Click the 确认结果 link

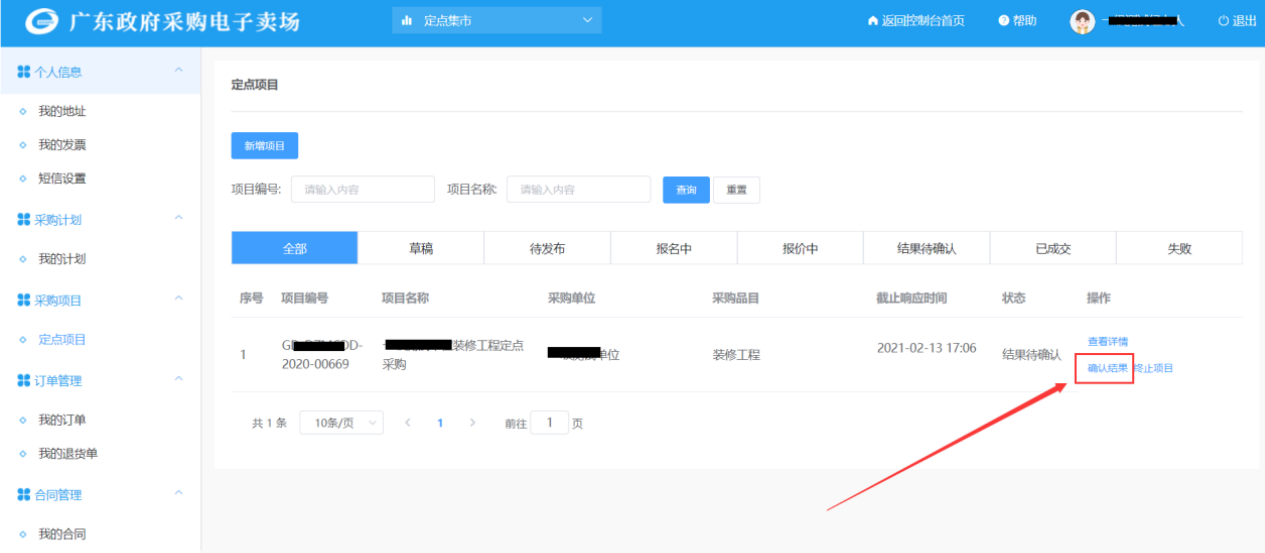tap(1107, 368)
